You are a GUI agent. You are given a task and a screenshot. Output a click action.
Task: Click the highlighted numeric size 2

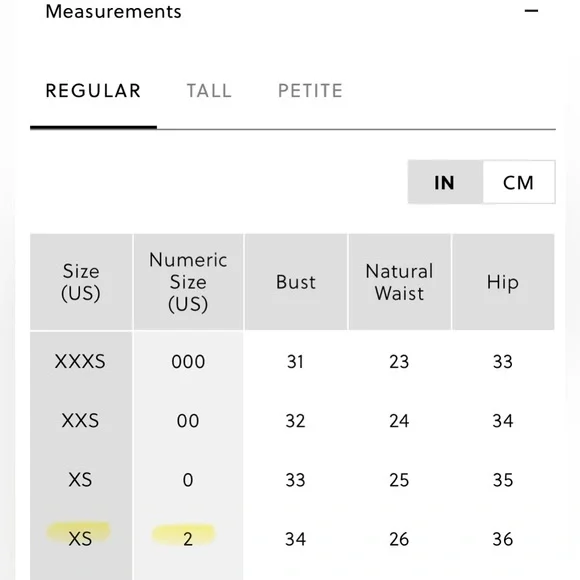(x=188, y=539)
